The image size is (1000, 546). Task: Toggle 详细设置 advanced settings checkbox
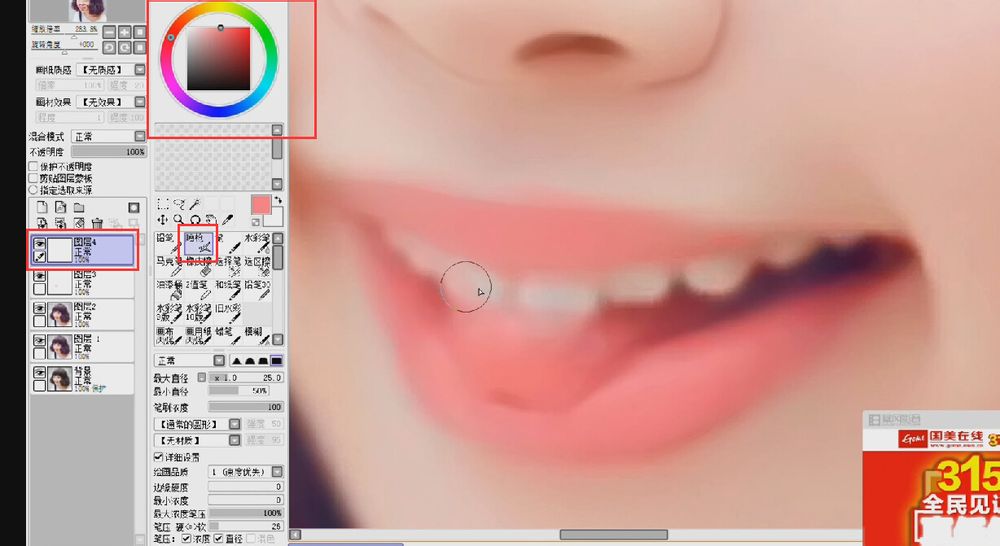[x=158, y=457]
